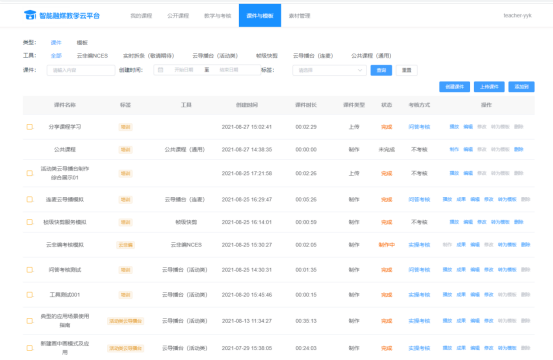Viewport: 553px width, 360px height.
Task: Click the 重置 reset button
Action: pos(407,70)
